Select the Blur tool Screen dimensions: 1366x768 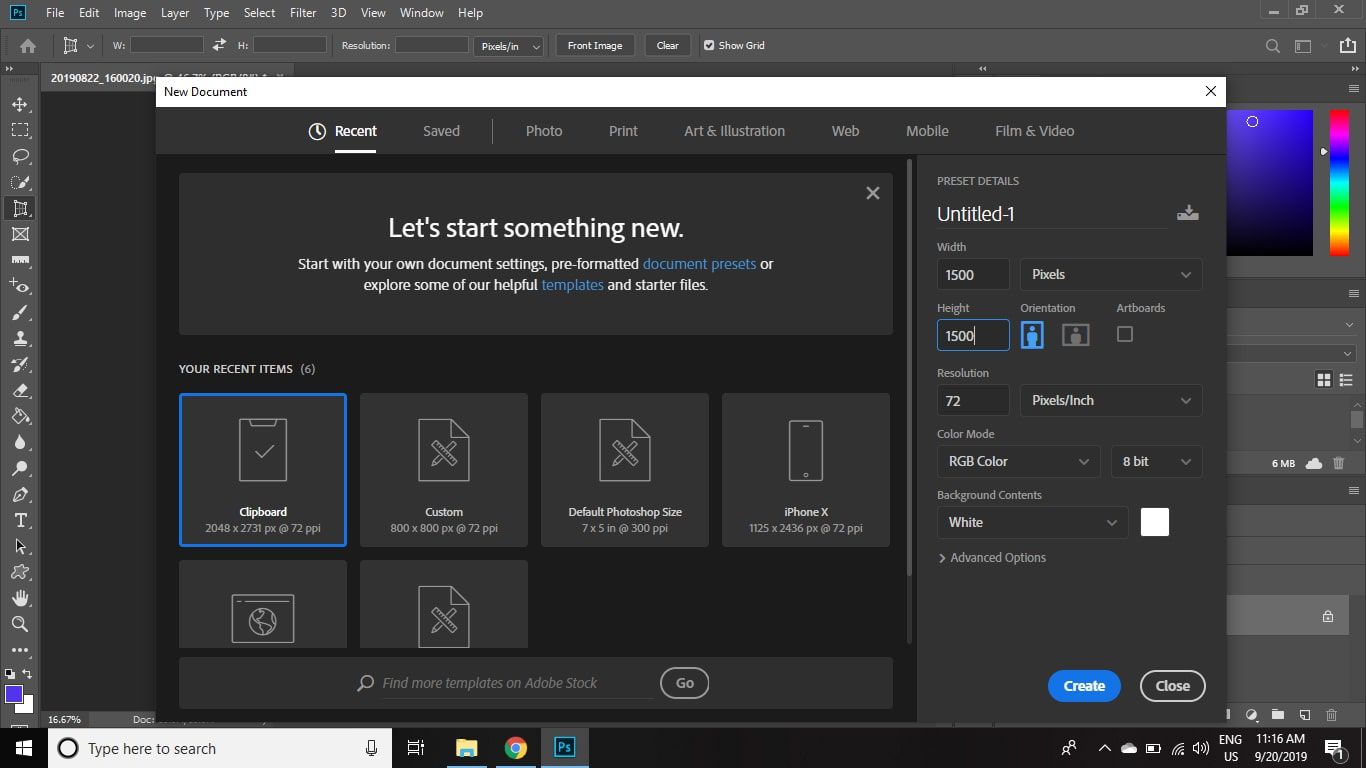(20, 442)
